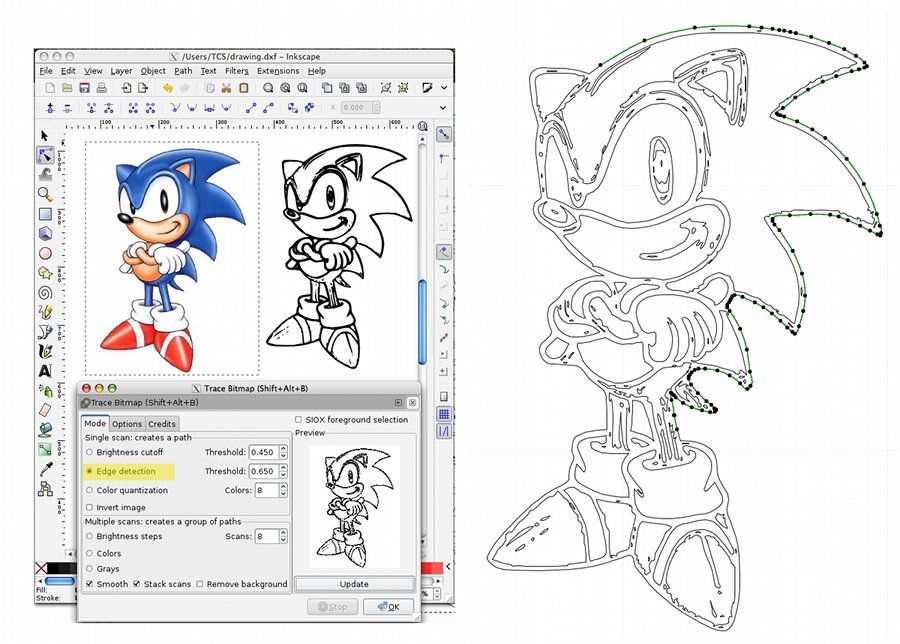
Task: Activate the Zoom tool
Action: pyautogui.click(x=45, y=196)
